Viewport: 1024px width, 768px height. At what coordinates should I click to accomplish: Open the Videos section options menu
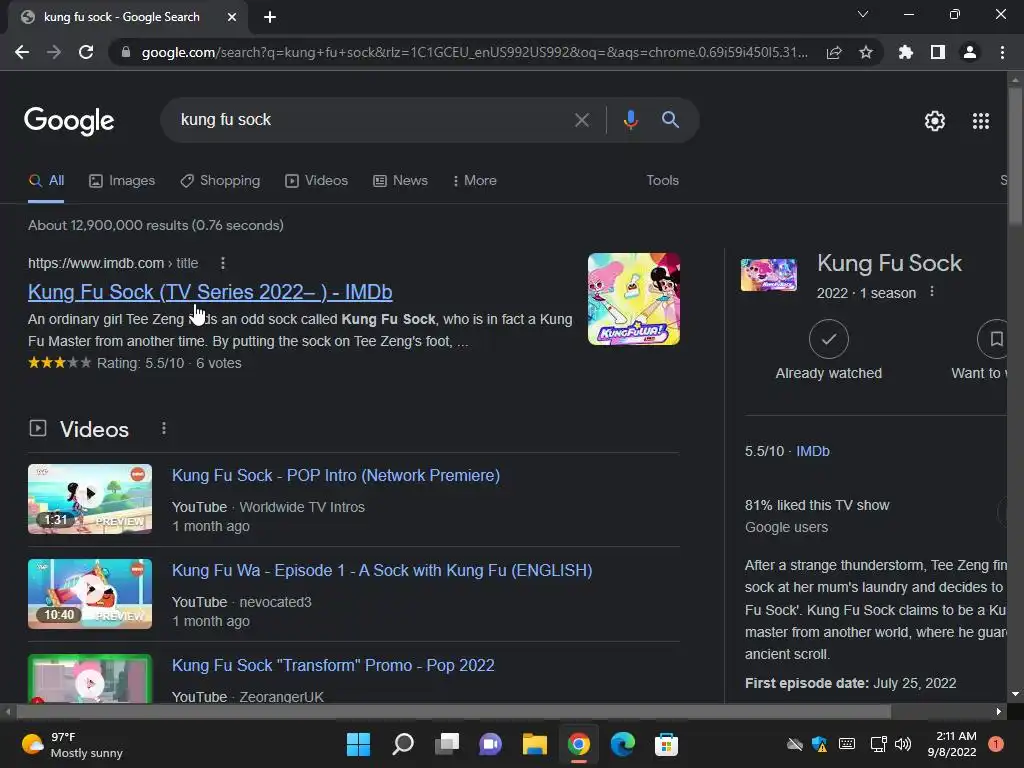tap(163, 428)
